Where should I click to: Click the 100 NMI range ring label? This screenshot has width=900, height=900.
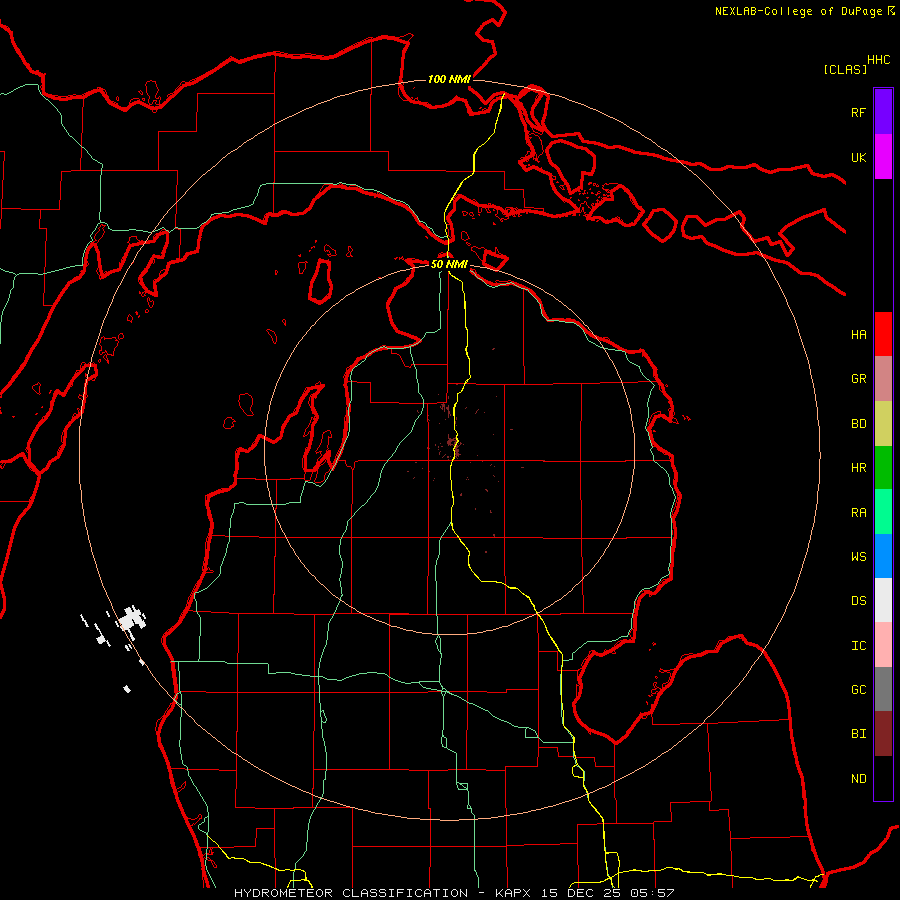click(x=449, y=79)
